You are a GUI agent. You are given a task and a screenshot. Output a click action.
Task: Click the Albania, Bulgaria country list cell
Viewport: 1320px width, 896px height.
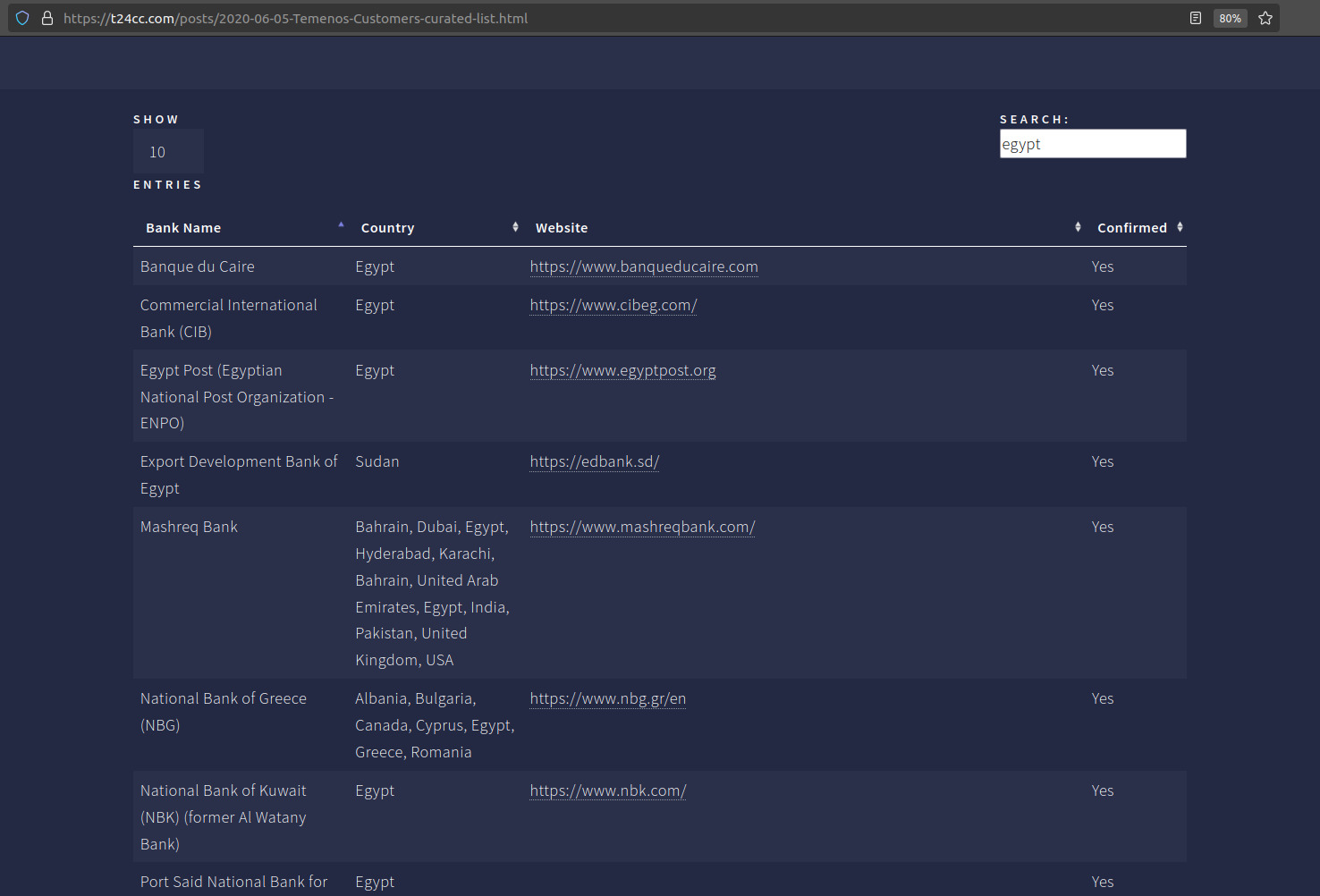(x=435, y=725)
